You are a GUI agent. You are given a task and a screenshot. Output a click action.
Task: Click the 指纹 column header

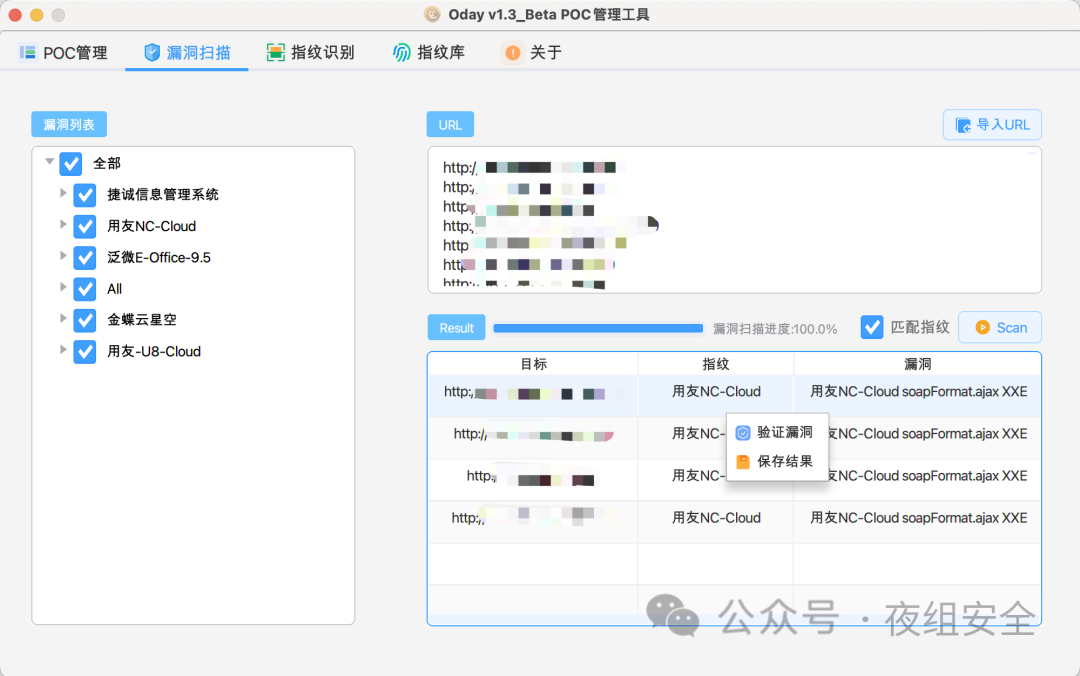coord(716,364)
